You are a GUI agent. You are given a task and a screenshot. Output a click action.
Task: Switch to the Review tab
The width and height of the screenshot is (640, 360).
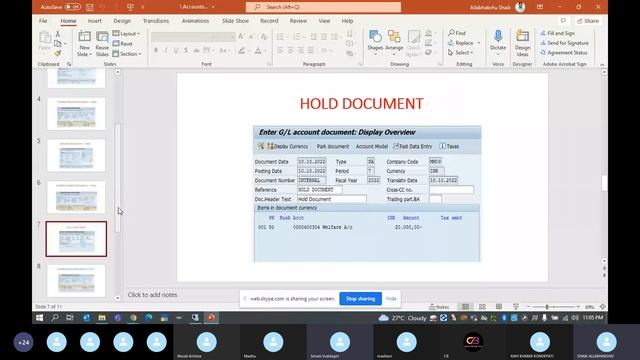[298, 21]
